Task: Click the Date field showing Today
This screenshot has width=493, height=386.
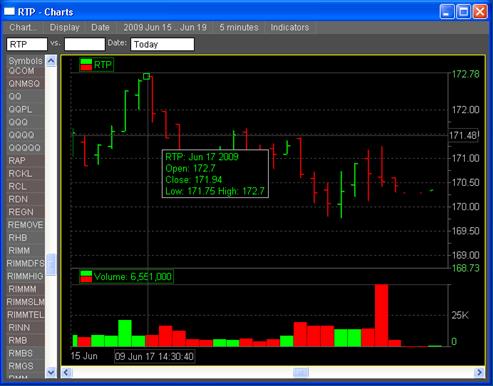Action: click(162, 44)
